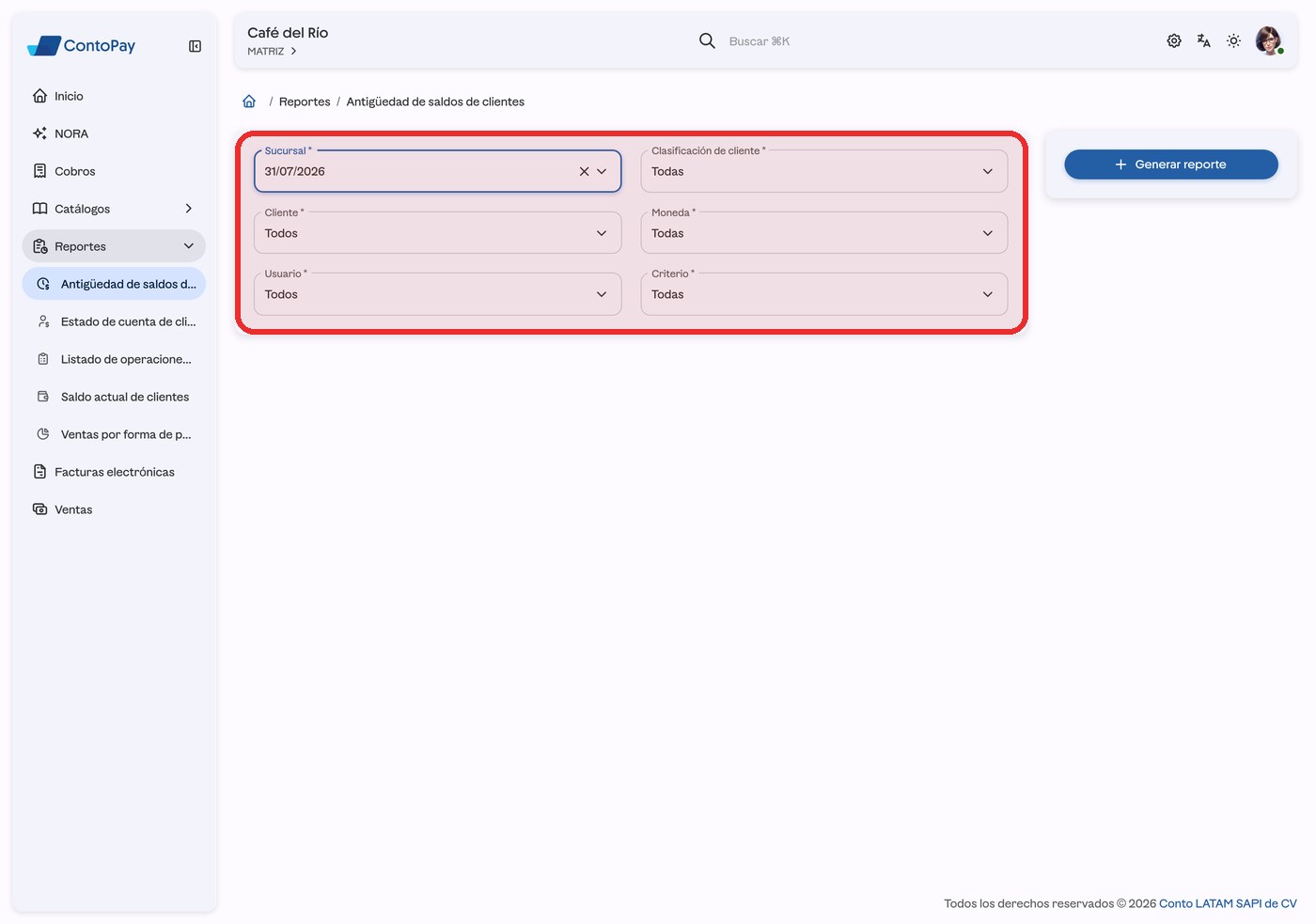Open Facturas electrónicas in sidebar
1316x924 pixels.
tap(114, 472)
